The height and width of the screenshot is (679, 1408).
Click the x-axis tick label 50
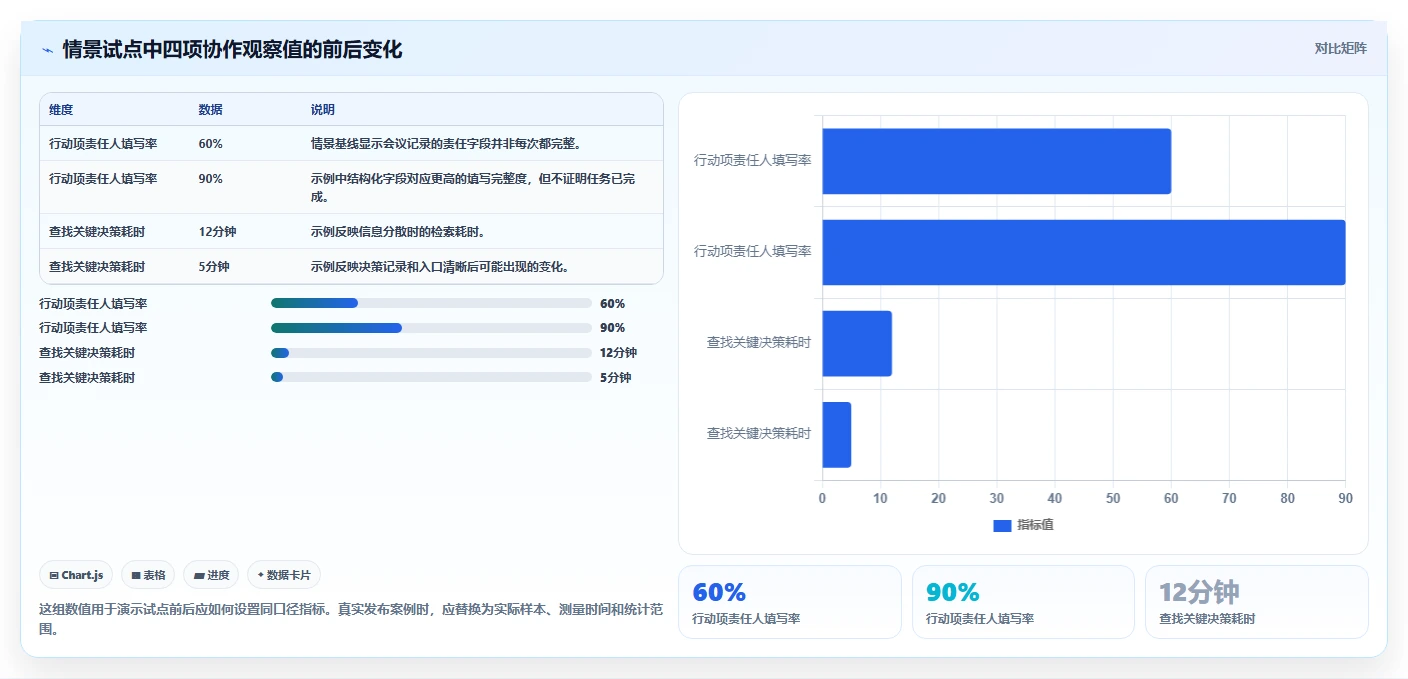tap(1113, 498)
